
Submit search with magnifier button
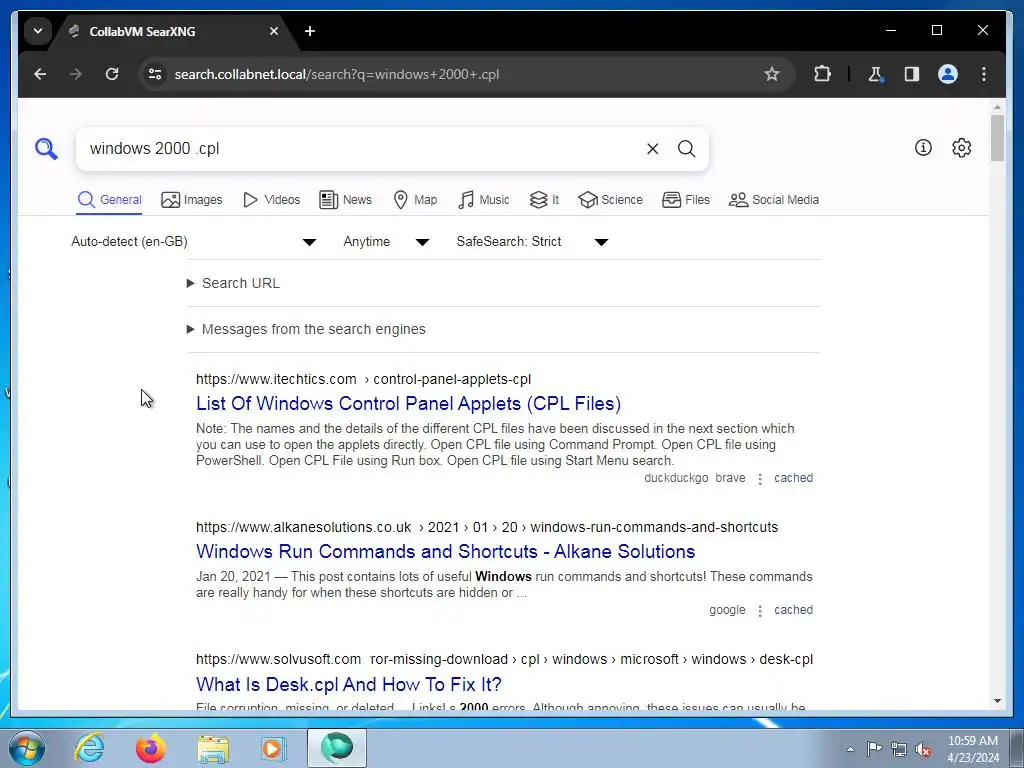tap(686, 149)
